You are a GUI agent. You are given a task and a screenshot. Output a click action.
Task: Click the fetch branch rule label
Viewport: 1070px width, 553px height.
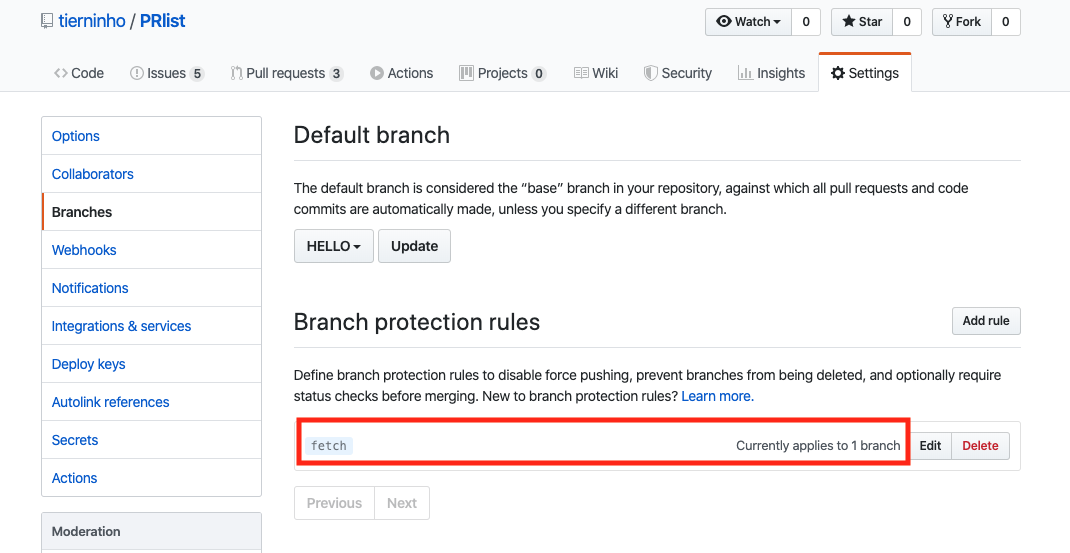pos(329,446)
